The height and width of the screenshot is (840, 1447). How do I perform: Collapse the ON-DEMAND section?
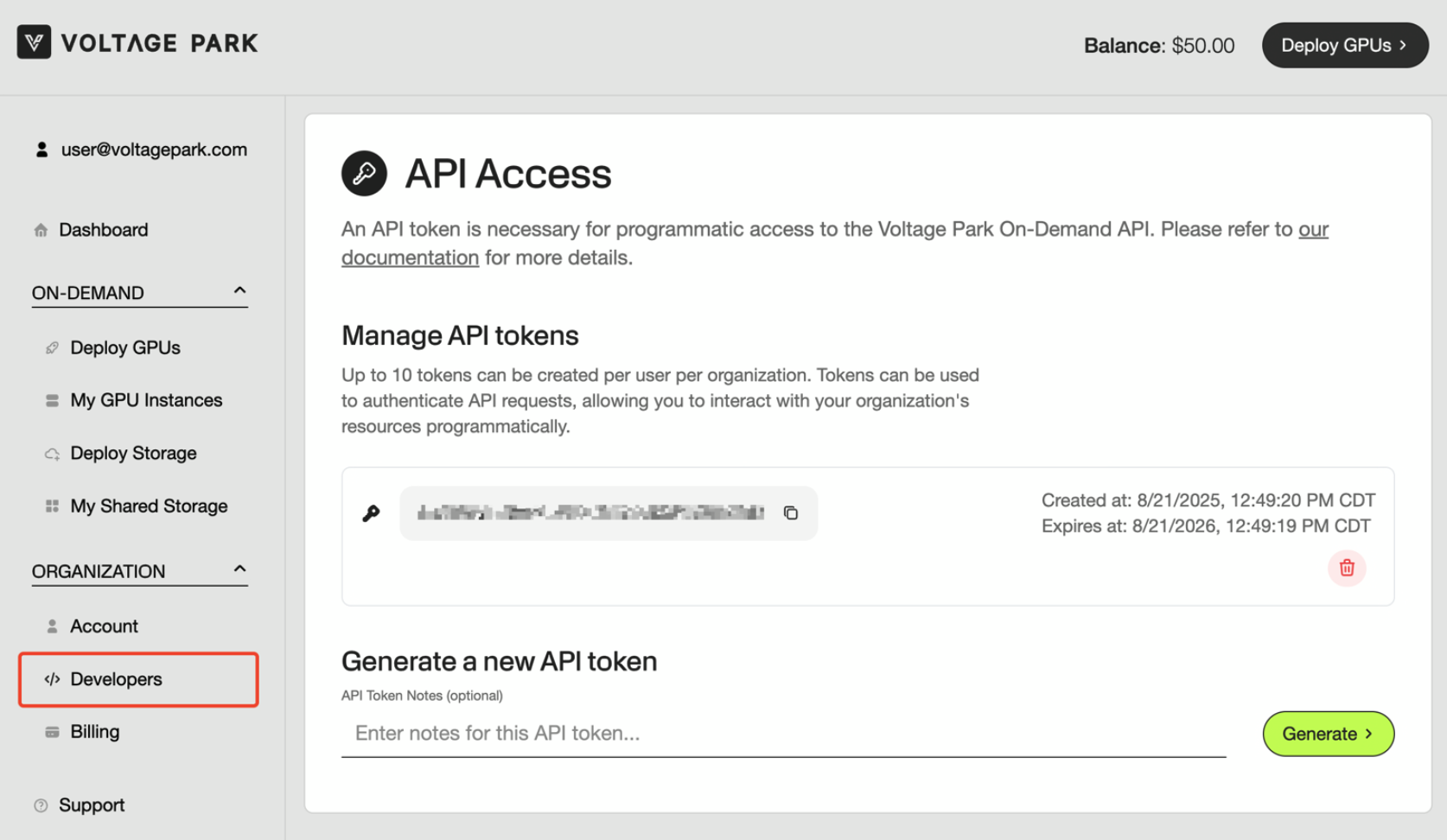pos(239,291)
